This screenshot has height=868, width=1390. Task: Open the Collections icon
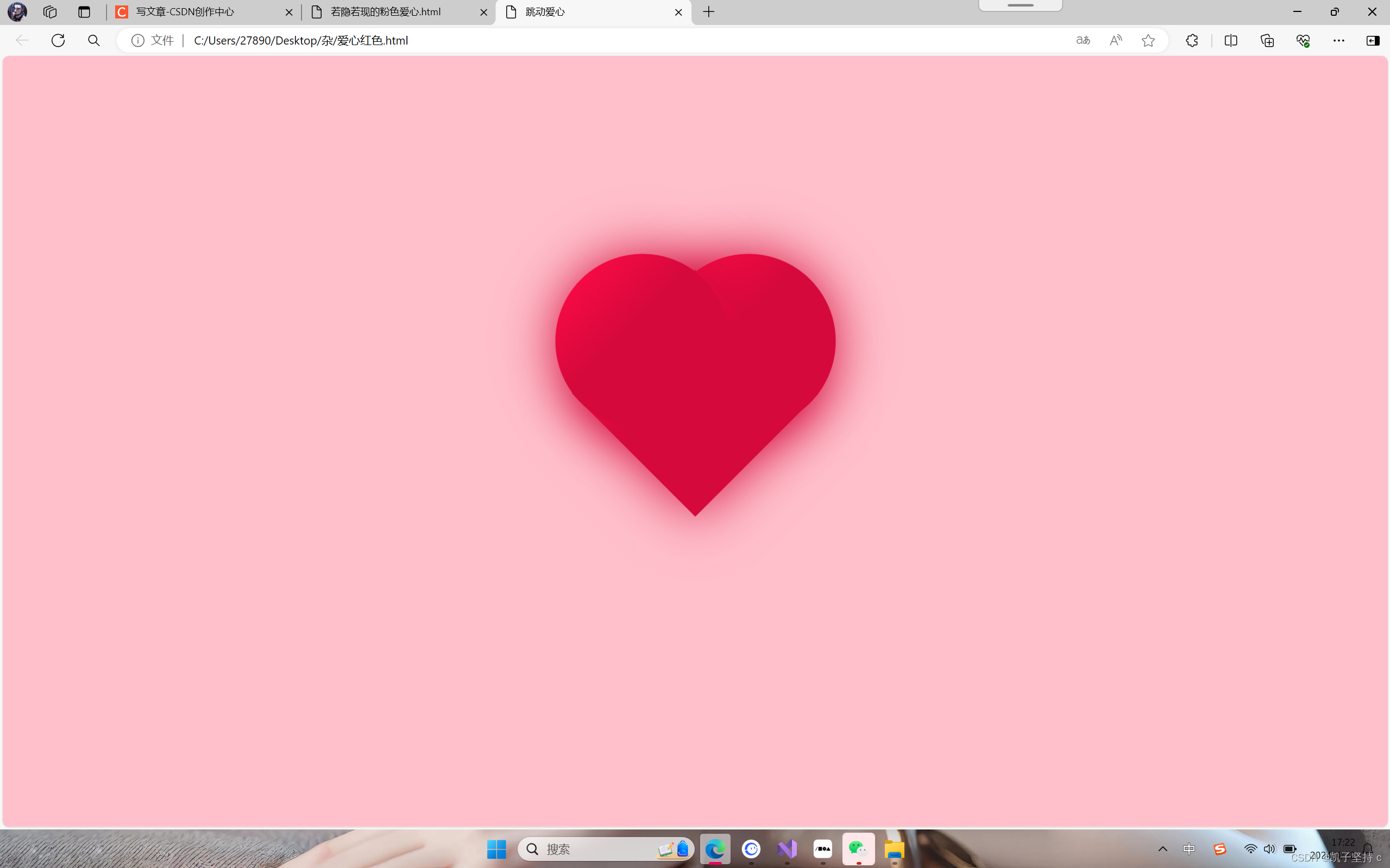[x=1267, y=40]
